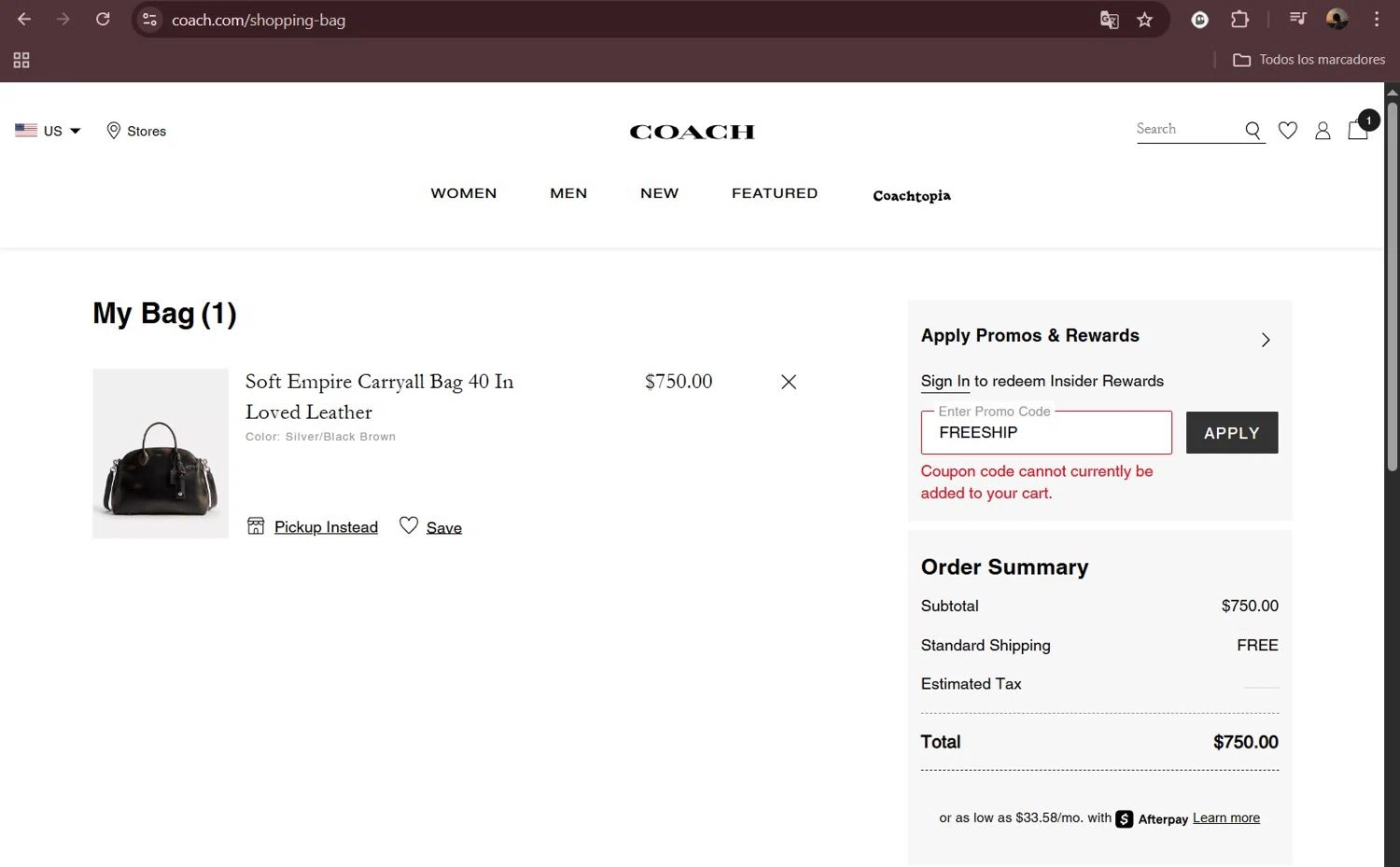Click the Afterpay logo icon

coord(1125,818)
